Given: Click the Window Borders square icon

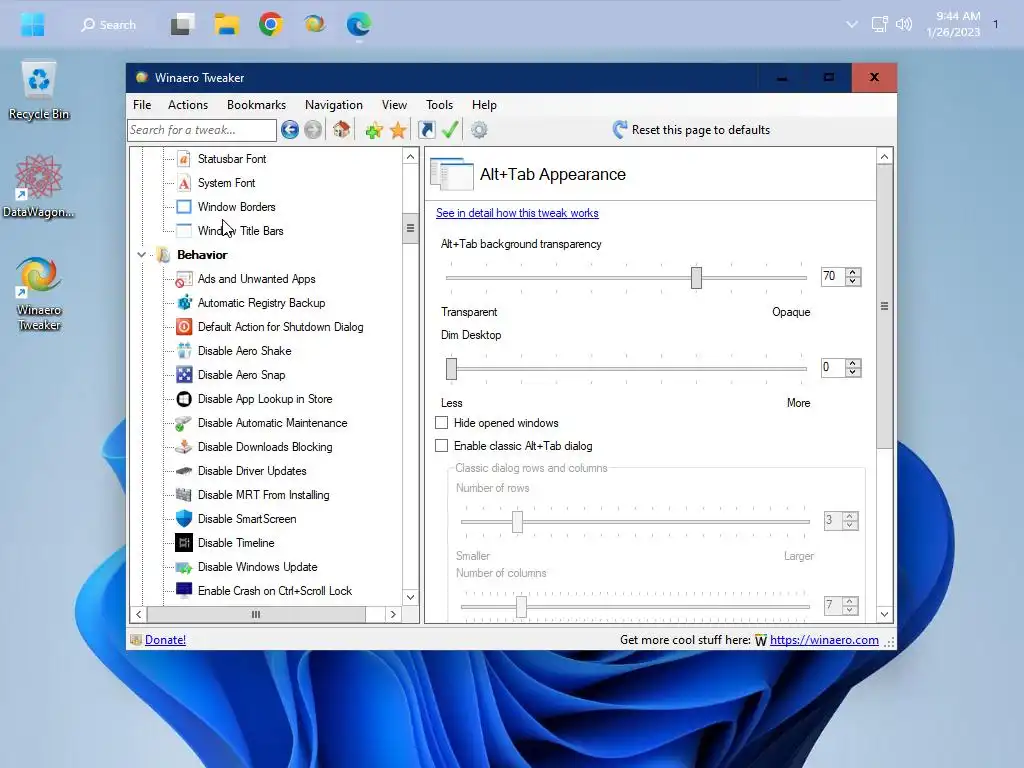Looking at the screenshot, I should (184, 207).
